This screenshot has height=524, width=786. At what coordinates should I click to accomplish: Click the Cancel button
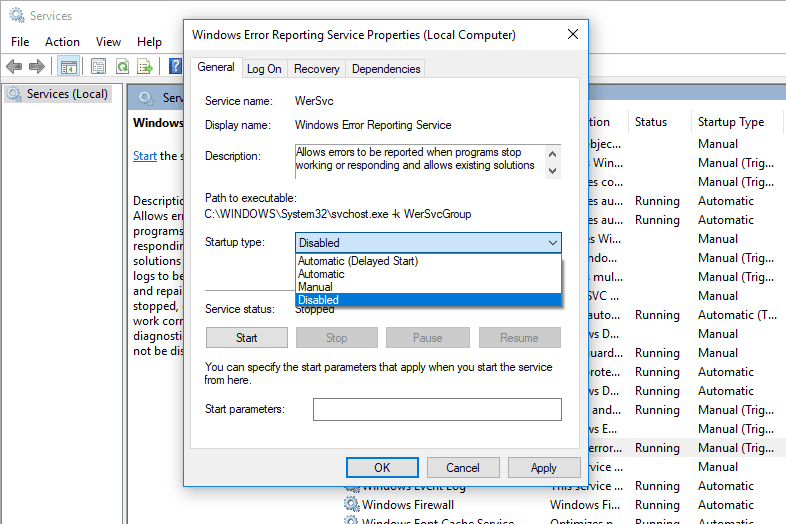tap(463, 467)
